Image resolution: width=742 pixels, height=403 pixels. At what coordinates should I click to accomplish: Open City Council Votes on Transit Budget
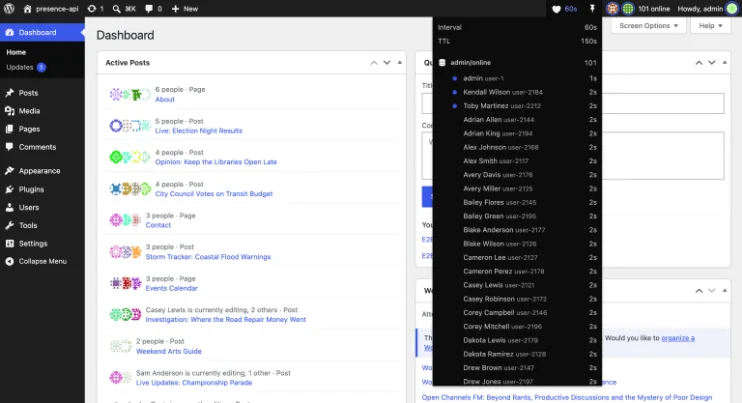point(214,193)
